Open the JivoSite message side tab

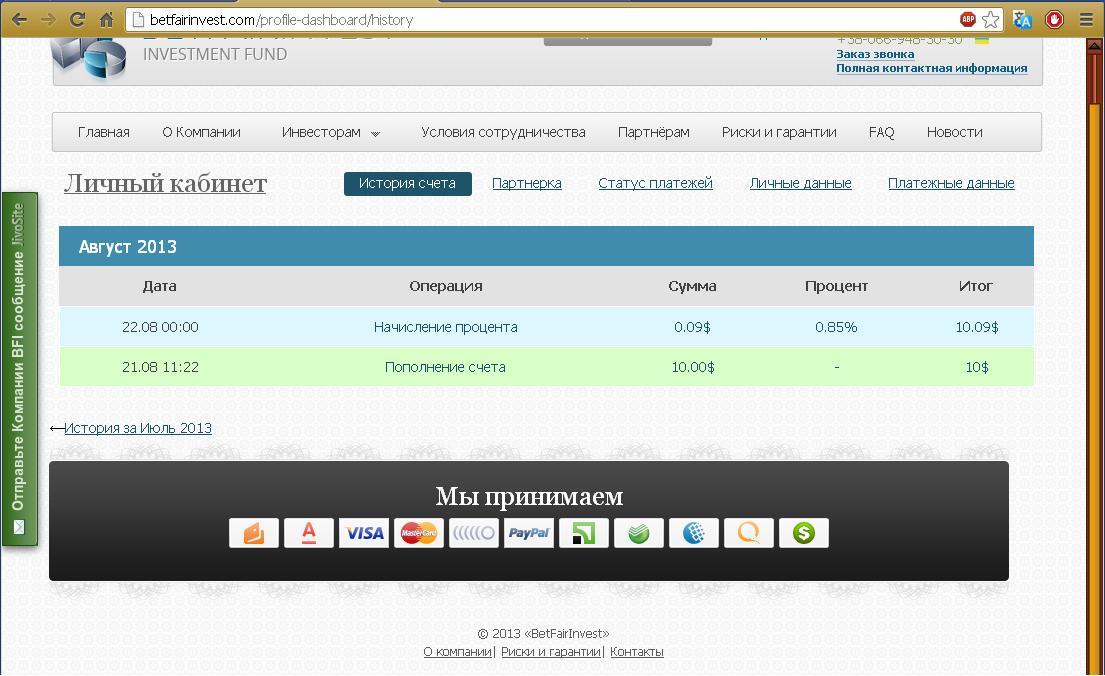(19, 369)
